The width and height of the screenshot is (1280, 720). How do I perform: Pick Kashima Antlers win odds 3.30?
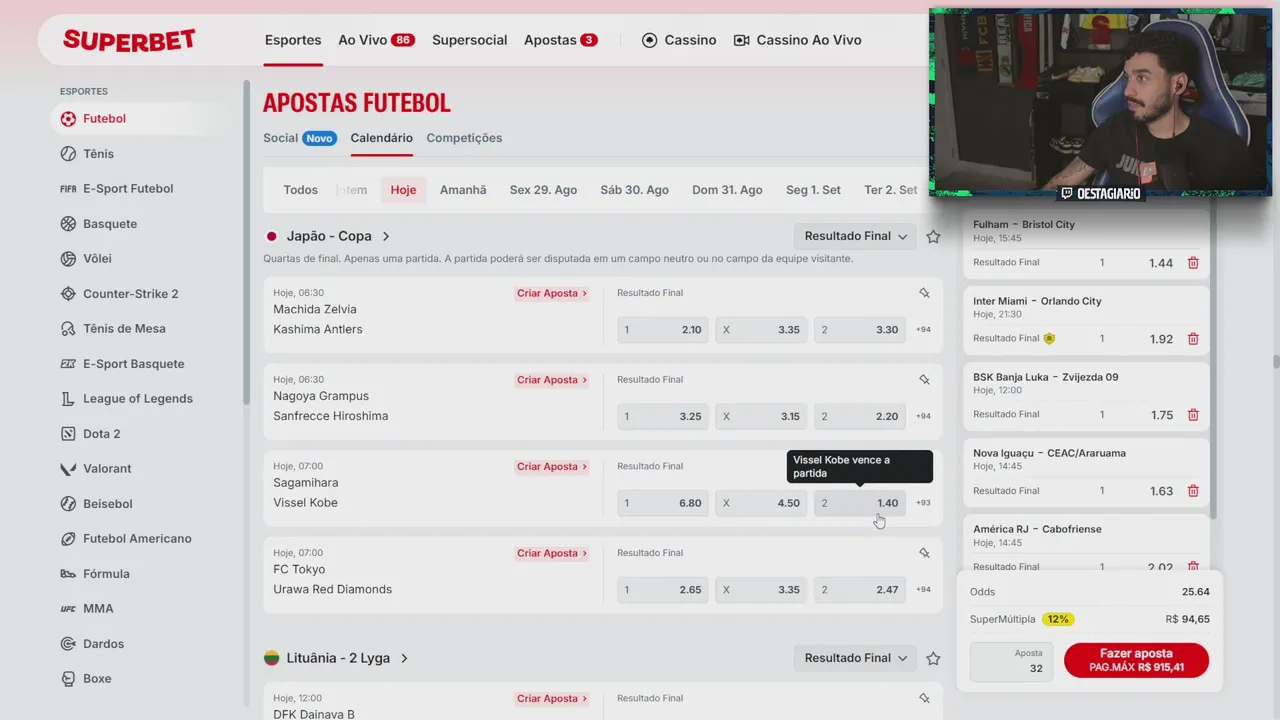coord(860,330)
